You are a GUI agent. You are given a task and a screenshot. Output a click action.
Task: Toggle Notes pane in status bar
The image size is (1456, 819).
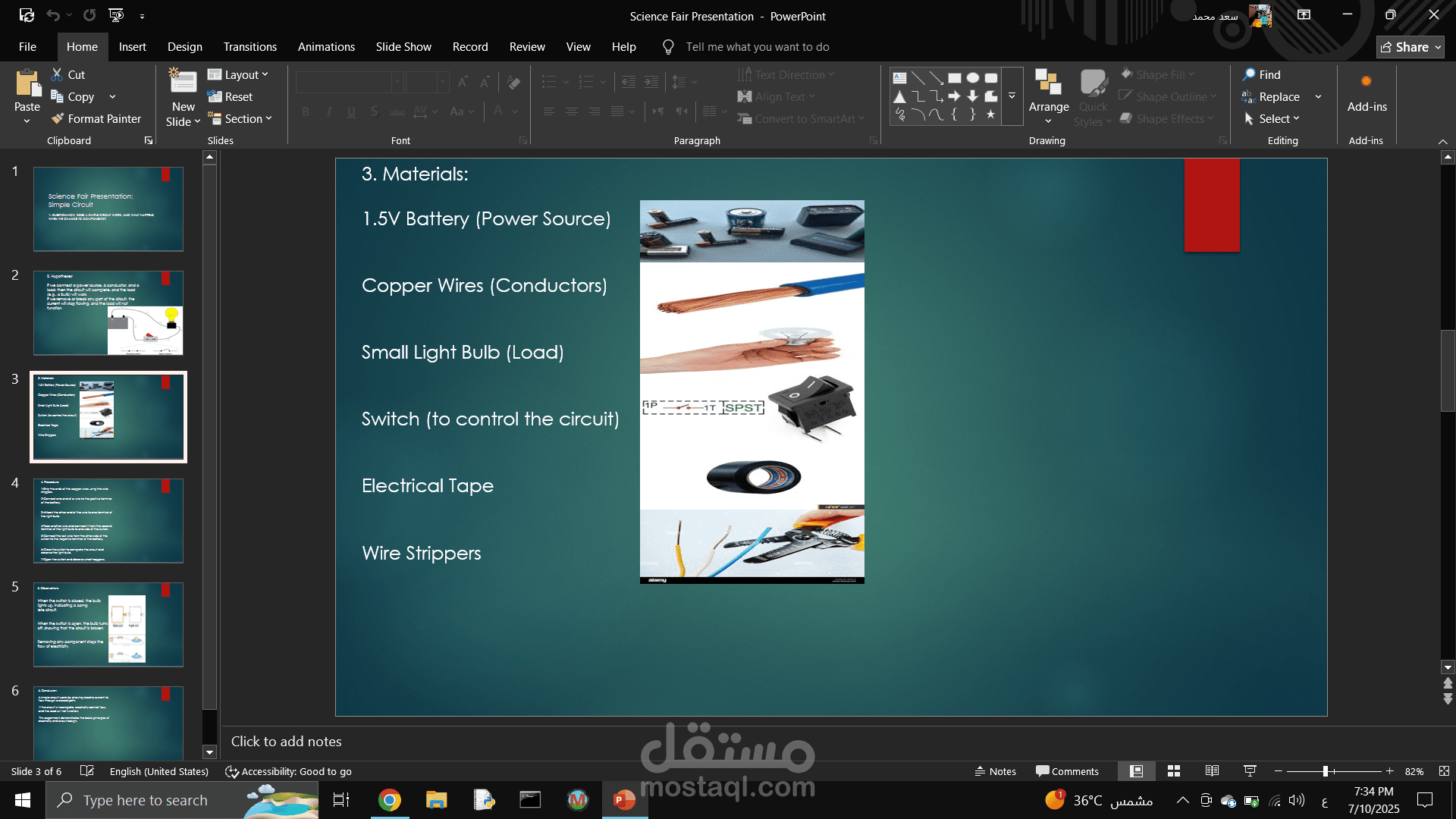click(x=995, y=771)
